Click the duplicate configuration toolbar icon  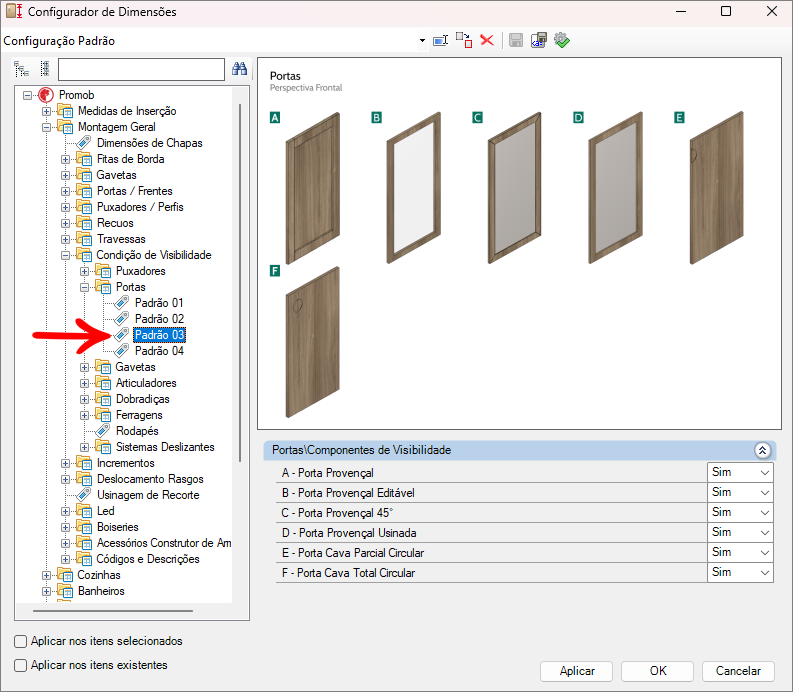pos(464,40)
